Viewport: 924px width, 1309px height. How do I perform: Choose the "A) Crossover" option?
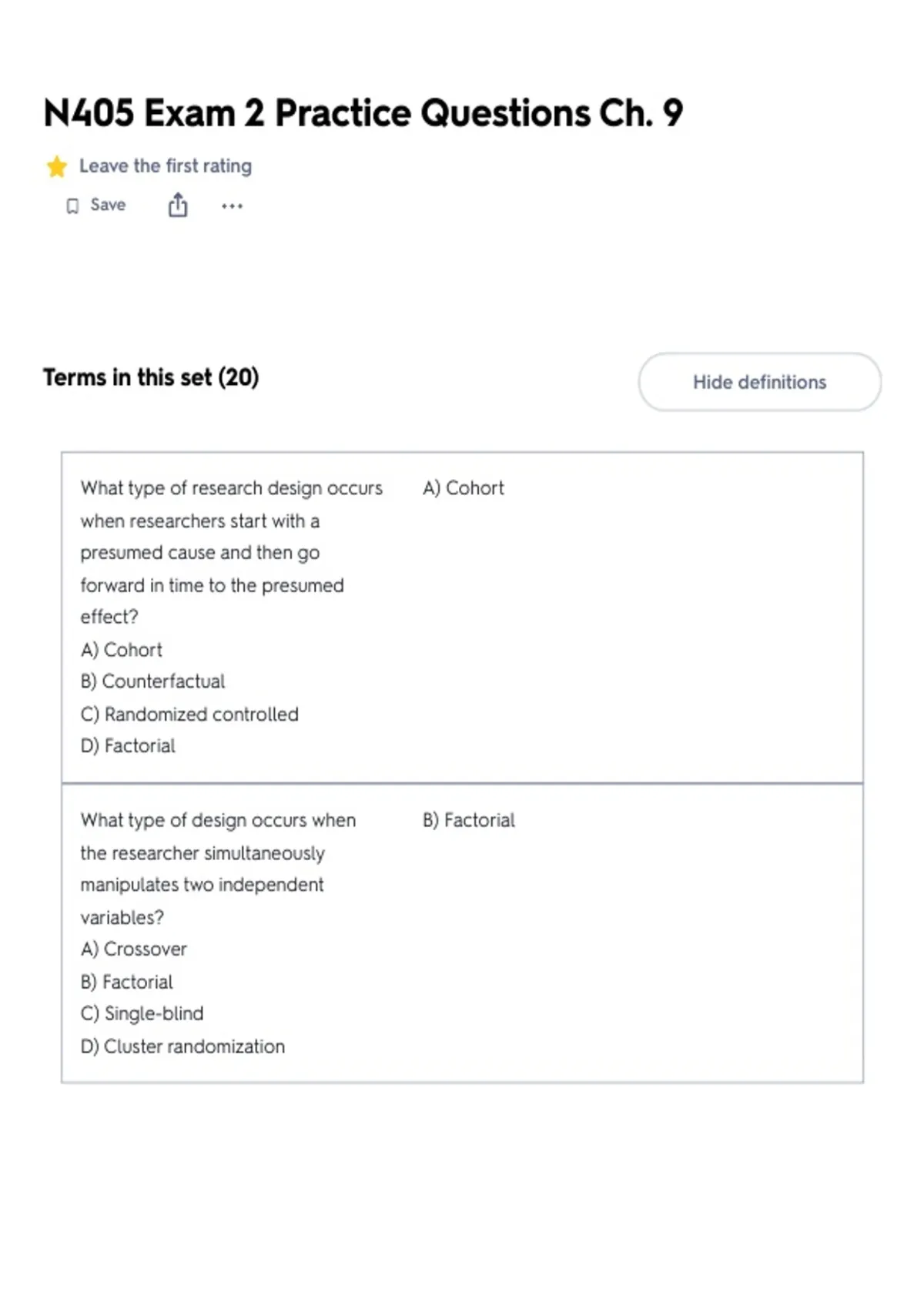pyautogui.click(x=134, y=949)
